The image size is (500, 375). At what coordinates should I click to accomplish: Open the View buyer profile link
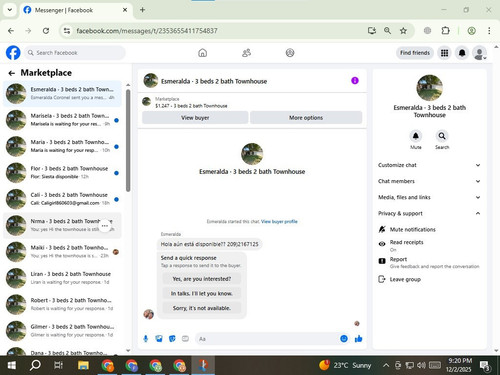coord(279,221)
